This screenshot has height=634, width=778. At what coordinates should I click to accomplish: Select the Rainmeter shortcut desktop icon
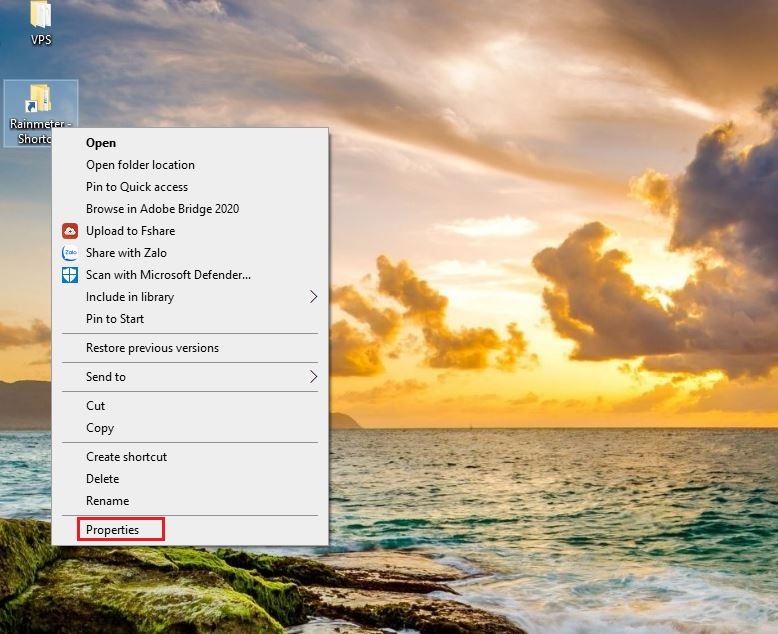40,114
